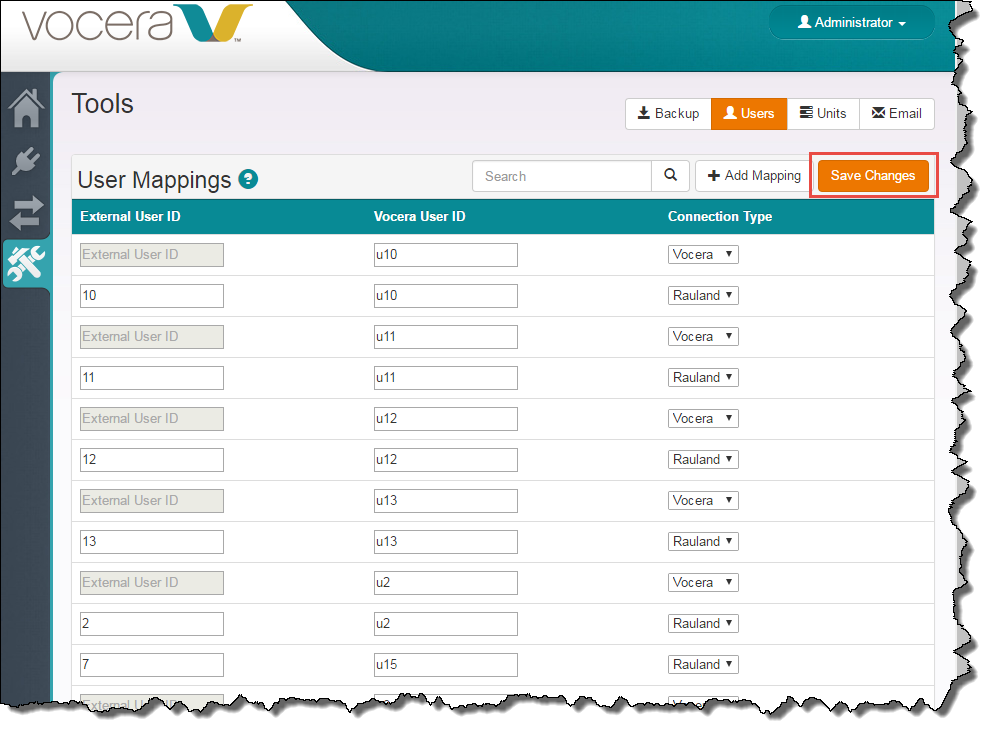Click External User ID field containing 13
The height and width of the screenshot is (737, 995).
coord(152,541)
